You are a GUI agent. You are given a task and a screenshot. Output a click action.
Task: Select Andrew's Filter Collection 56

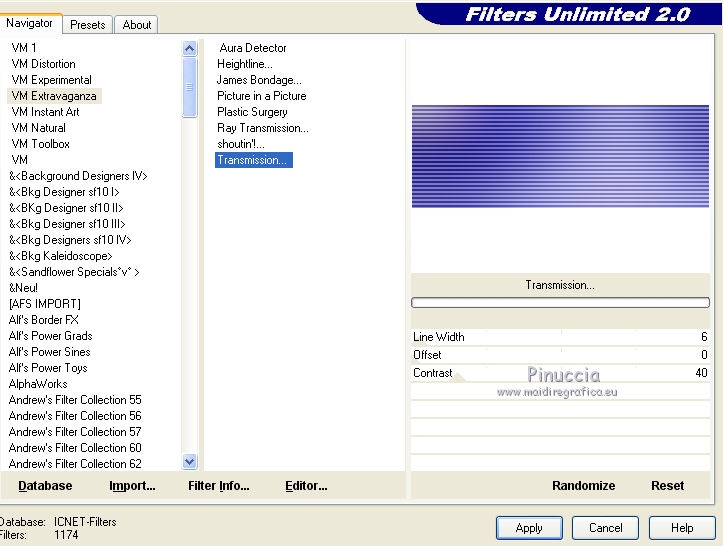coord(75,415)
